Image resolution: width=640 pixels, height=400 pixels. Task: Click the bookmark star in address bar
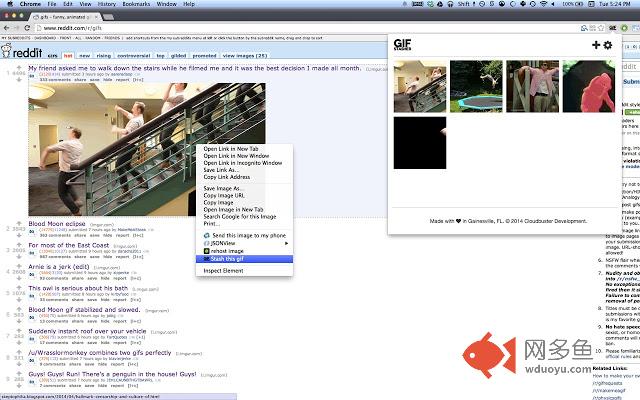601,28
